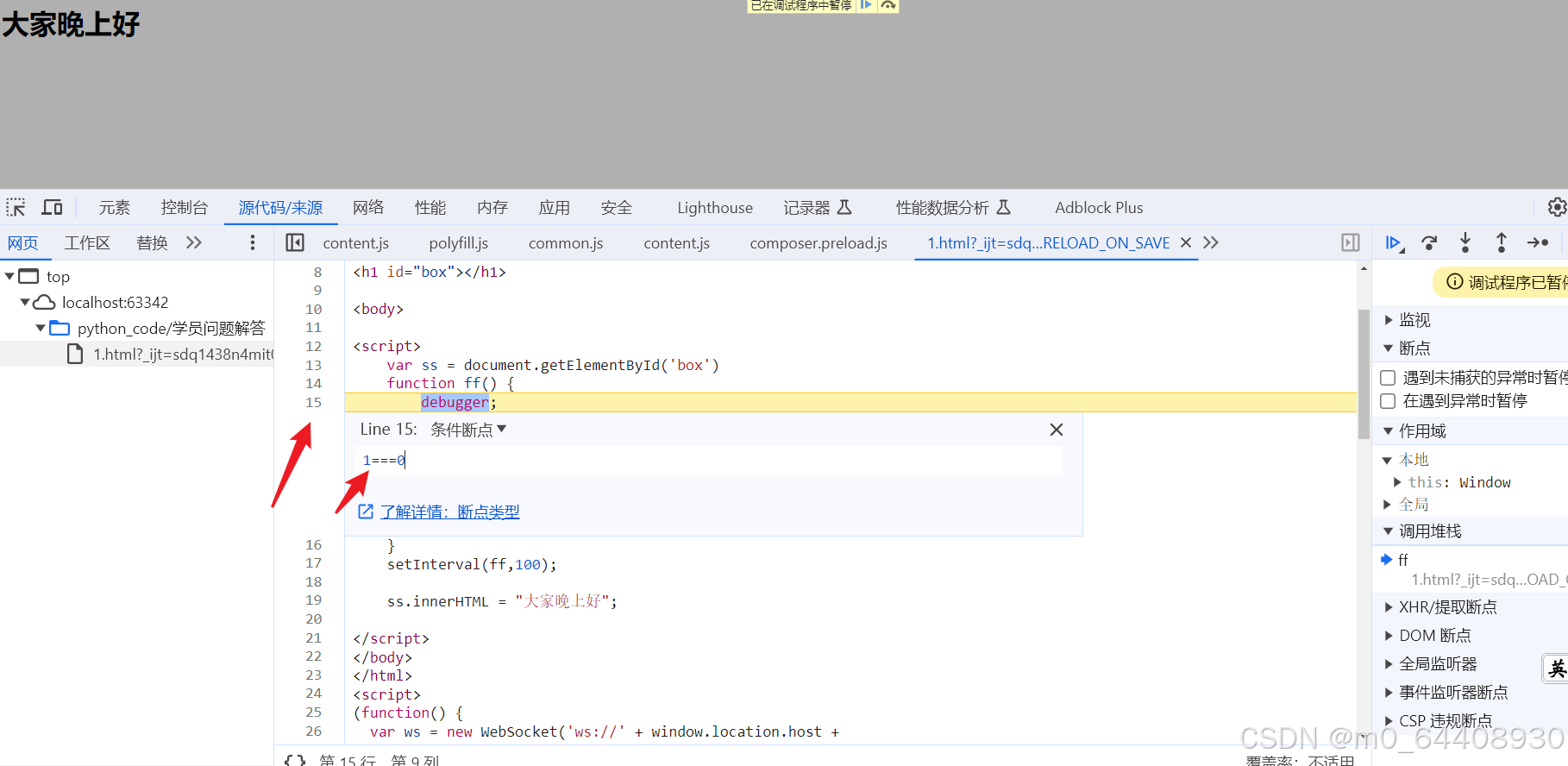Open the Lighthouse tab
1568x766 pixels.
coord(715,207)
